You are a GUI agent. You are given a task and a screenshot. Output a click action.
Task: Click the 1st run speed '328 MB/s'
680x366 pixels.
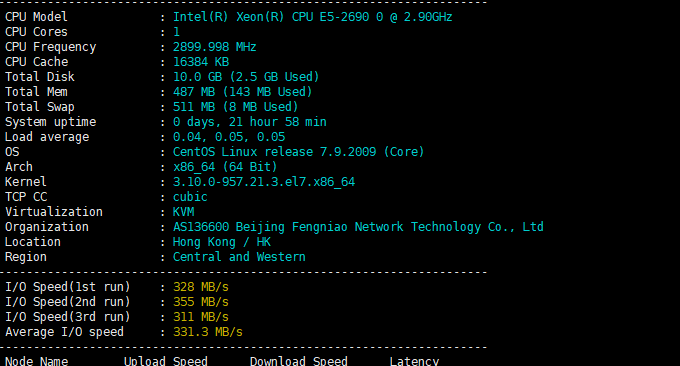(x=201, y=287)
